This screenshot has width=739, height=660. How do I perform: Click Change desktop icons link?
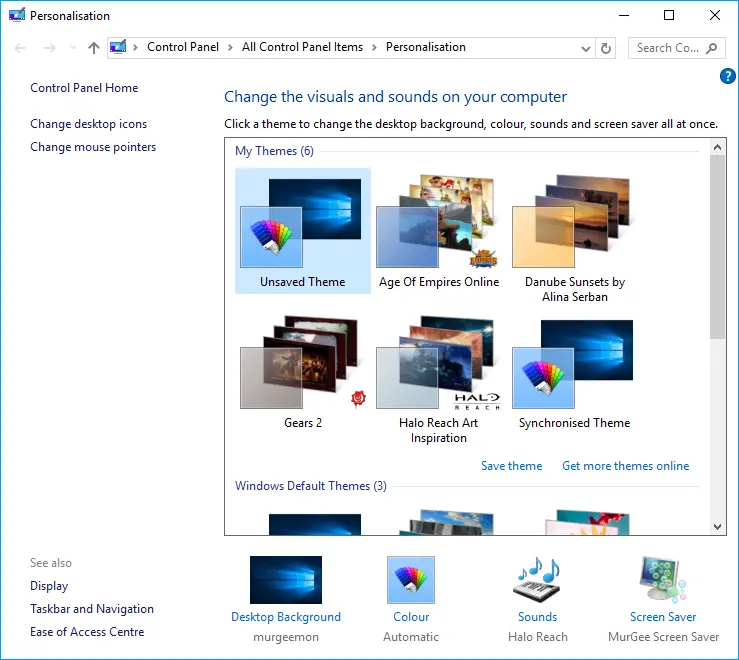pos(88,124)
